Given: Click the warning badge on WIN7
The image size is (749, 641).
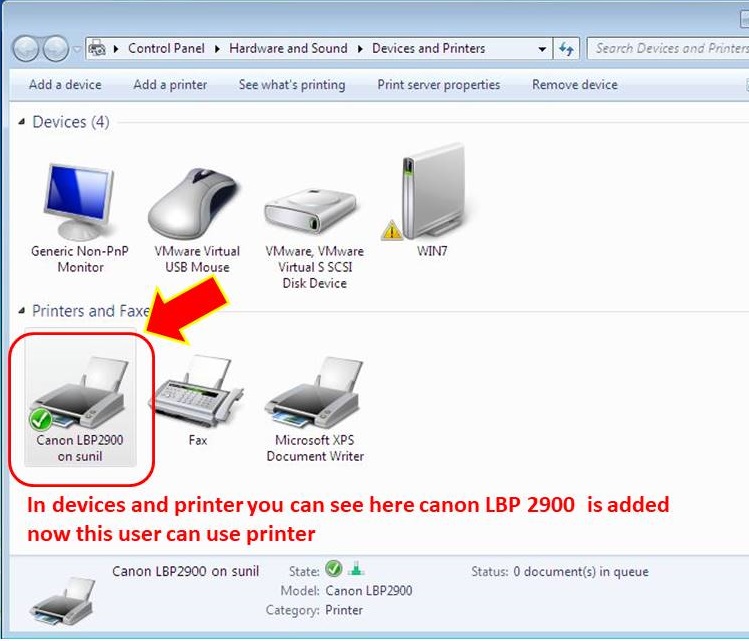Looking at the screenshot, I should pos(392,230).
